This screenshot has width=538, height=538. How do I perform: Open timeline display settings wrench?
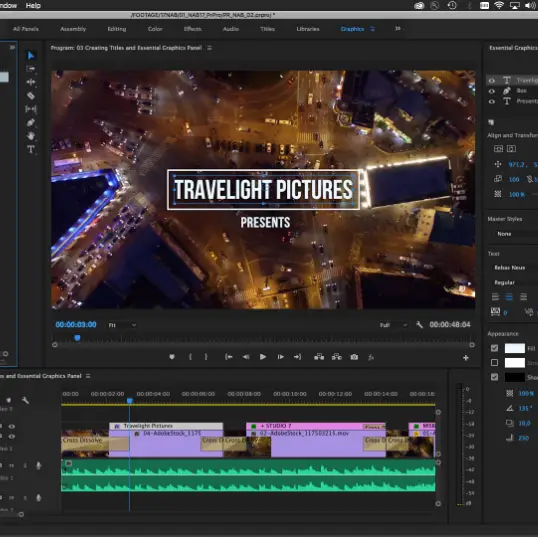pos(25,400)
